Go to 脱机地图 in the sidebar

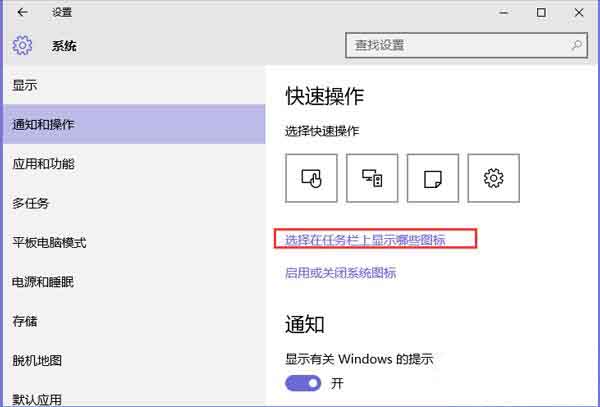37,359
